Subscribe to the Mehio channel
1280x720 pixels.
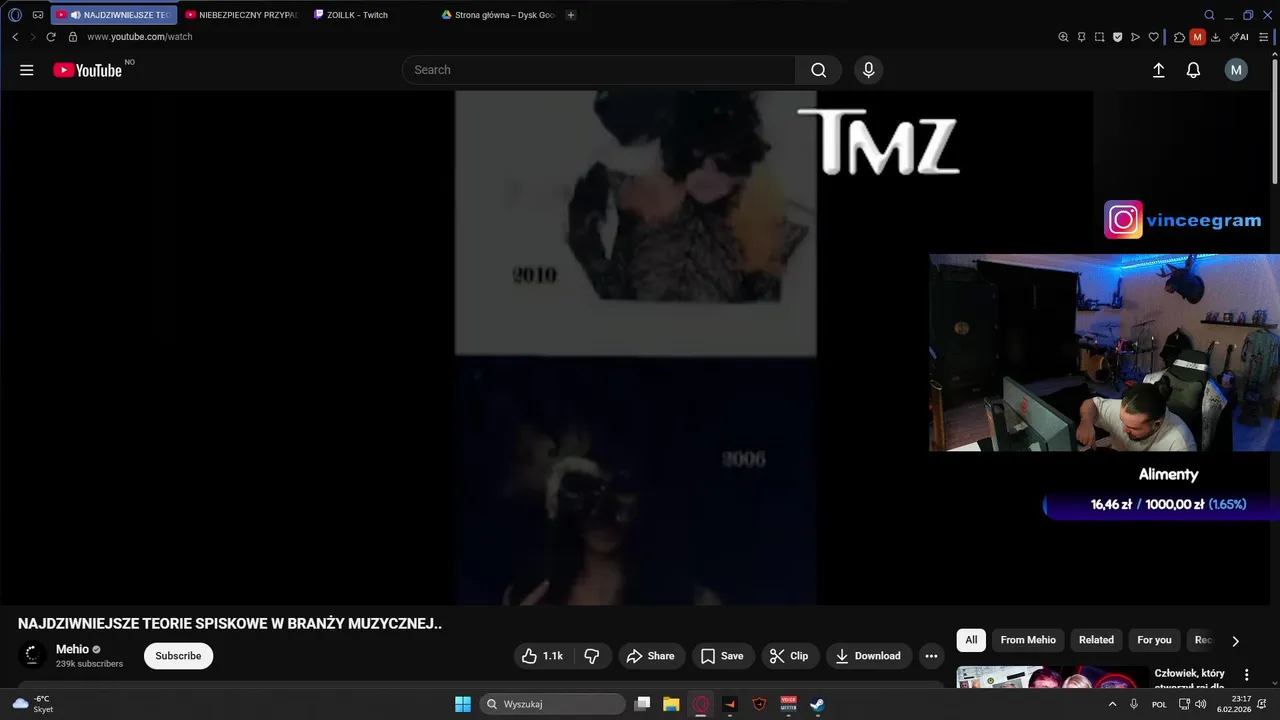coord(178,656)
